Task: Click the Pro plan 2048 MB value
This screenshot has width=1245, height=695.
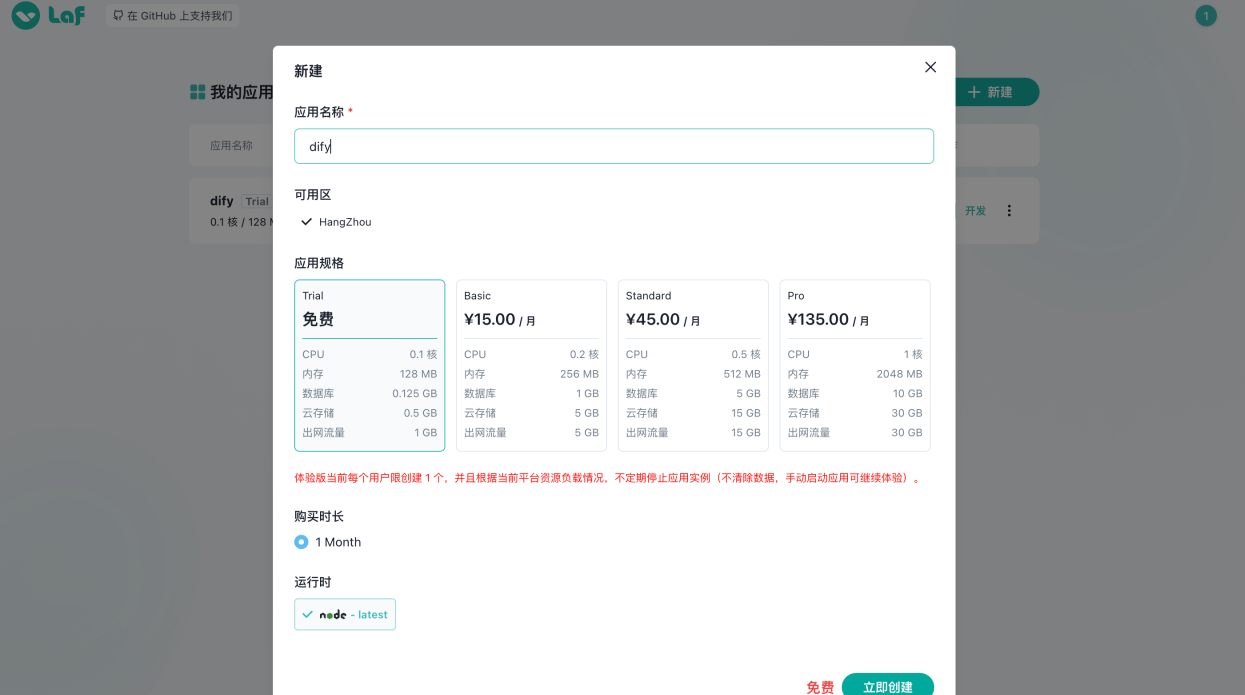Action: pyautogui.click(x=900, y=374)
